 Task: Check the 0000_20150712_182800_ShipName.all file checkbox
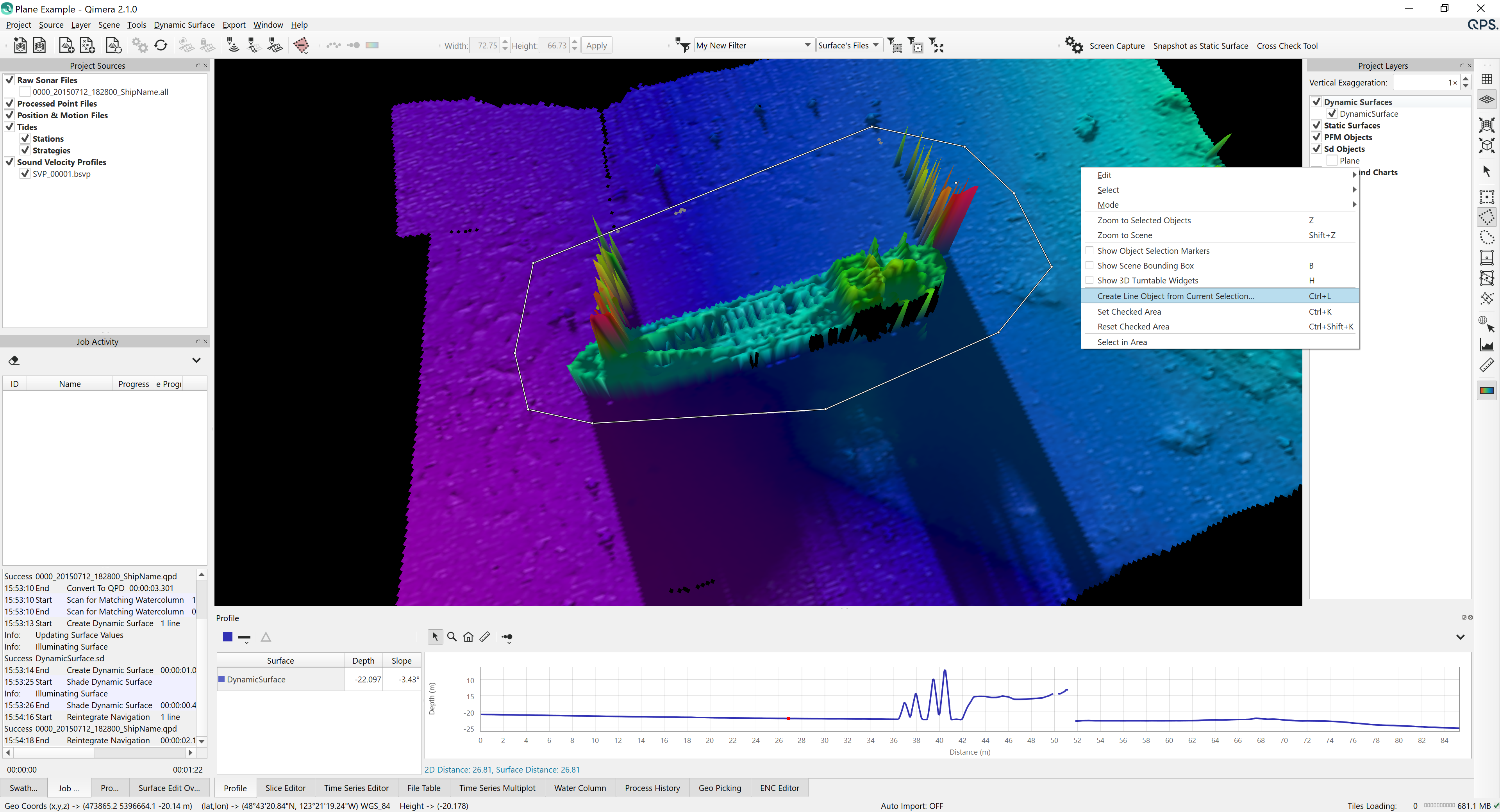(25, 91)
